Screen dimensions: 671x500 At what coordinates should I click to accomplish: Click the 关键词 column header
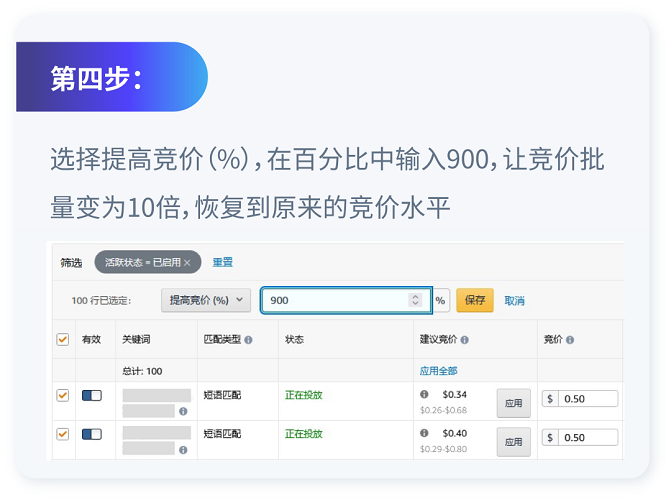[x=136, y=339]
